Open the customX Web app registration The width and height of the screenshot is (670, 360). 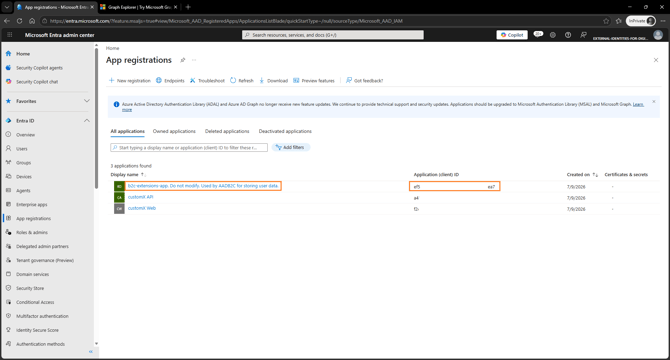pyautogui.click(x=142, y=208)
